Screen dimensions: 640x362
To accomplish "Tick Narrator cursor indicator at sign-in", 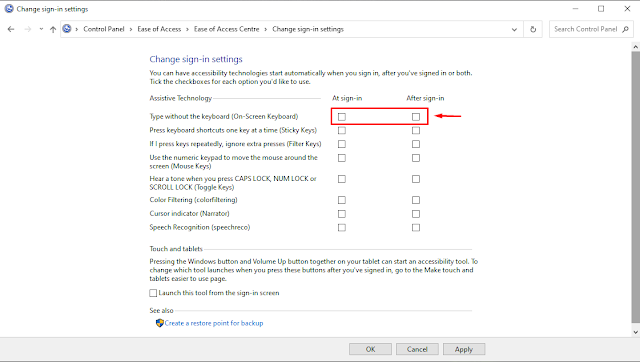I will [x=342, y=214].
